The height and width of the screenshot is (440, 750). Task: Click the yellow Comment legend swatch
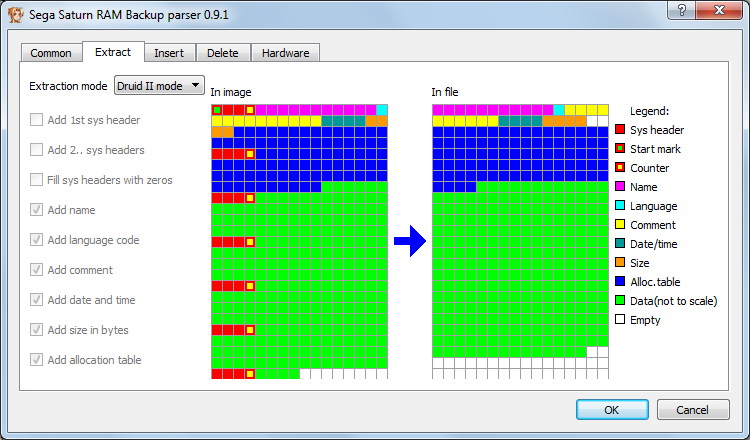[620, 224]
